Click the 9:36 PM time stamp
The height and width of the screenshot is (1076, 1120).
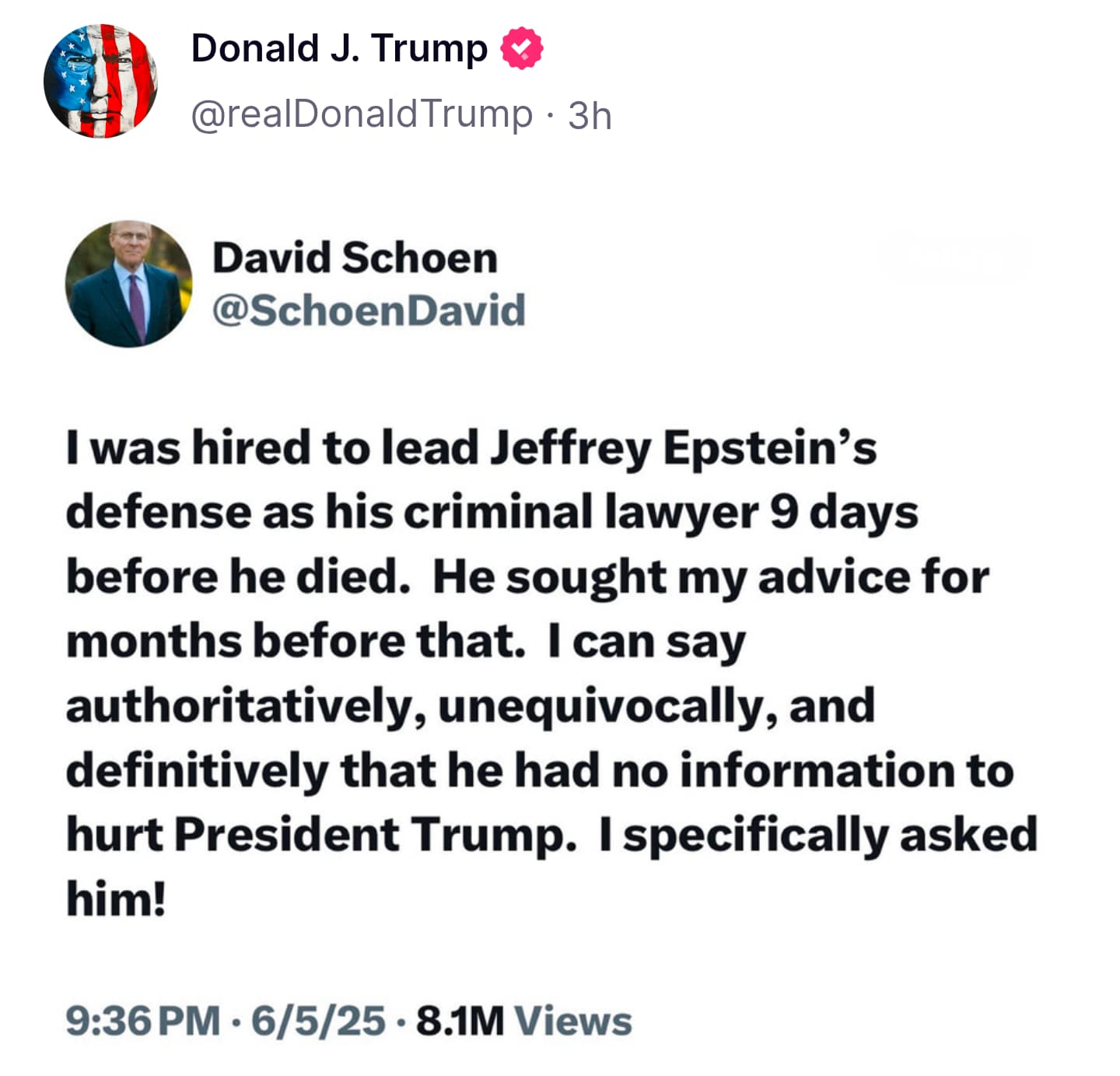coord(143,1021)
